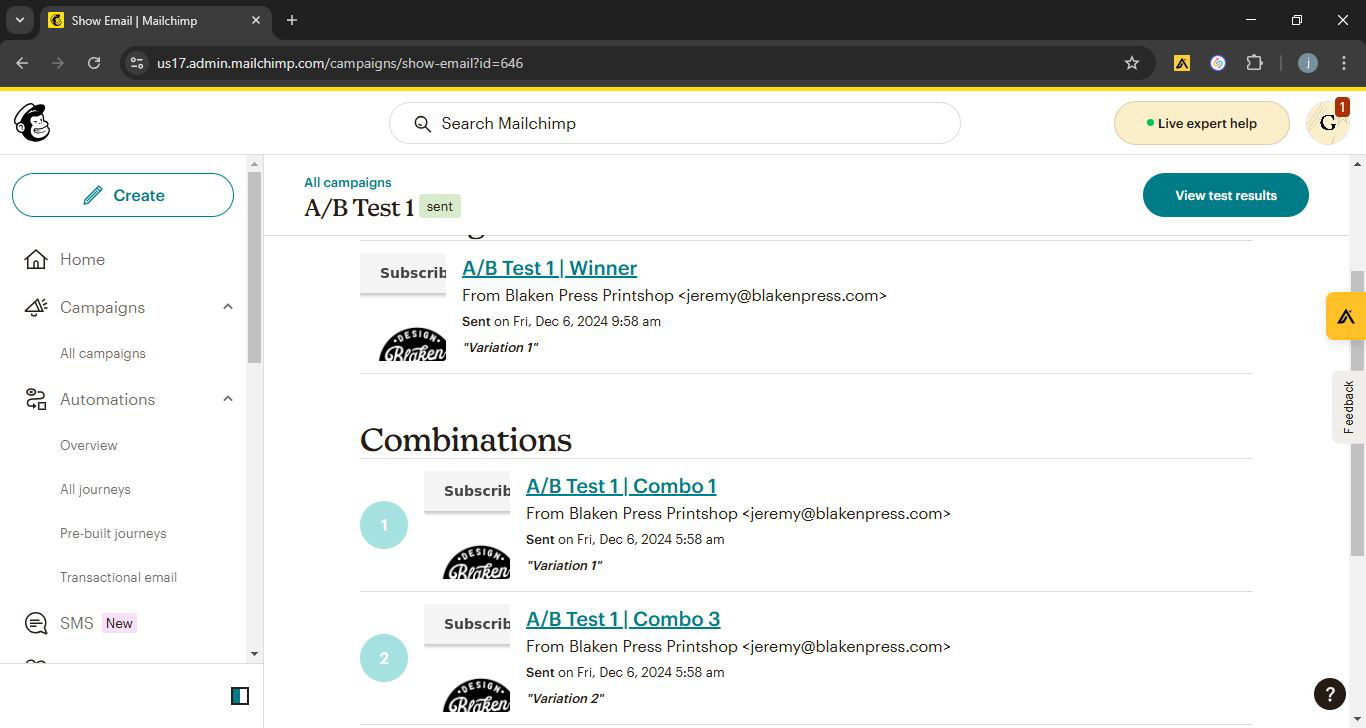Click the A/B Test 1 page title
The height and width of the screenshot is (728, 1366).
[x=359, y=208]
